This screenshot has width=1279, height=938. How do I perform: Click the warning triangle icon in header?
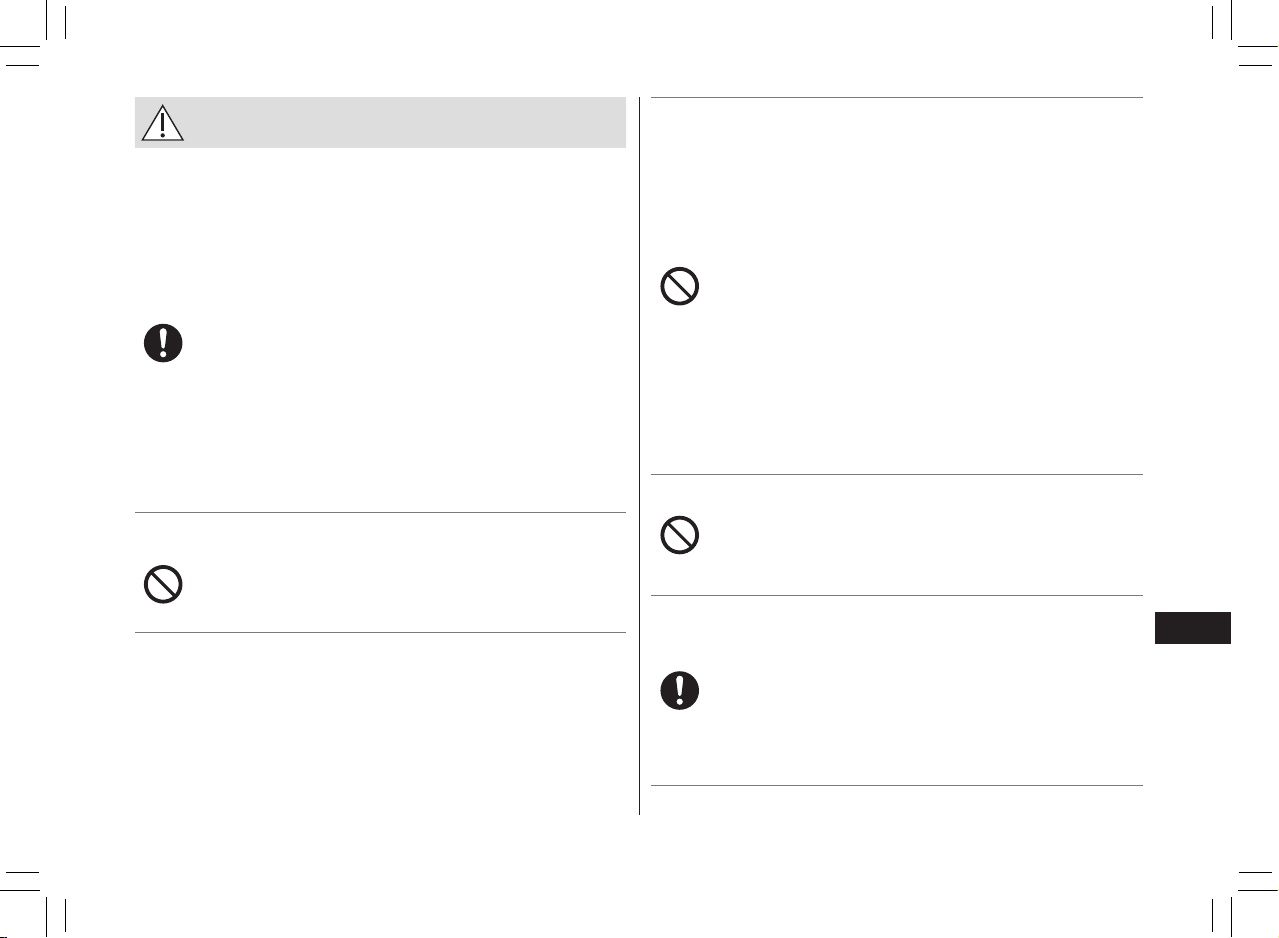(x=162, y=122)
